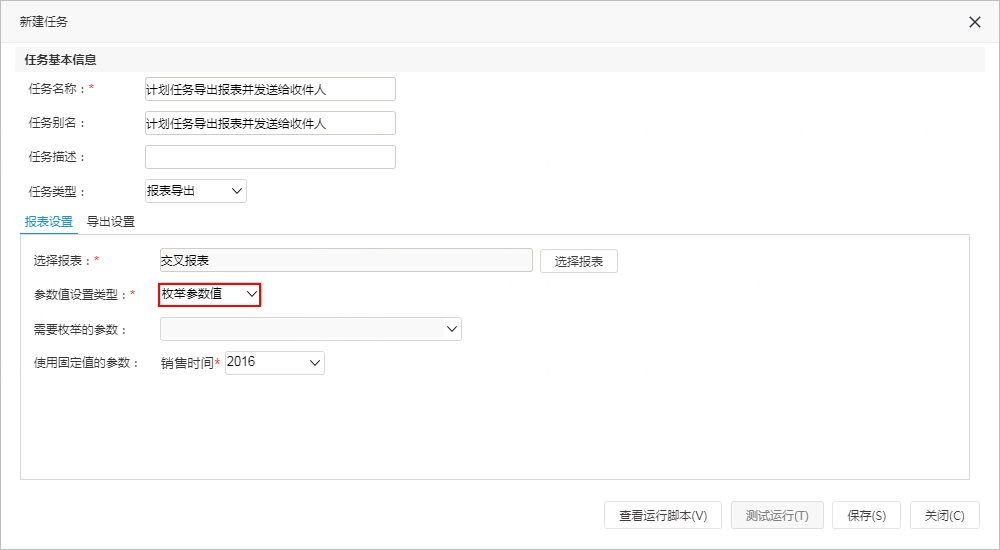This screenshot has height=550, width=1000.
Task: Open the 任务类型 dropdown showing 报表导出
Action: point(196,191)
